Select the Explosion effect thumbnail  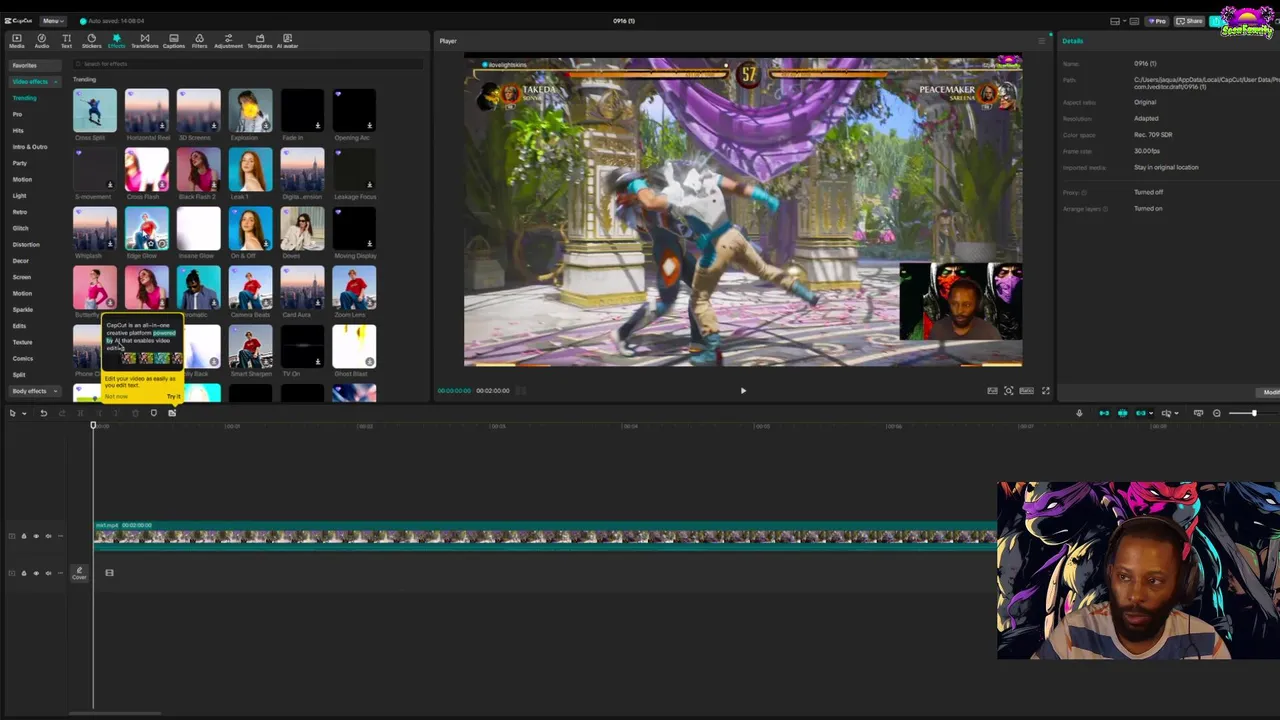click(250, 111)
